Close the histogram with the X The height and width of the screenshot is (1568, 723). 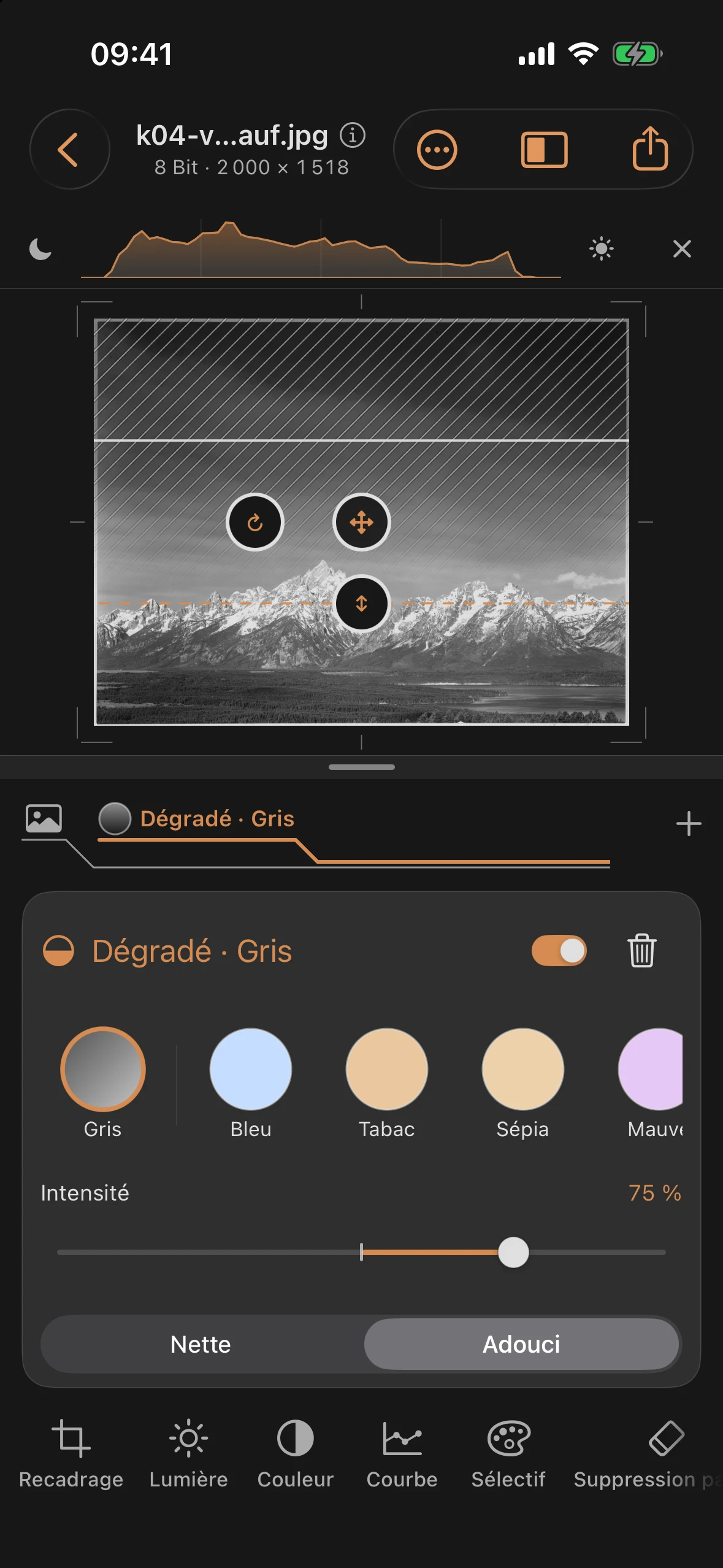click(682, 248)
